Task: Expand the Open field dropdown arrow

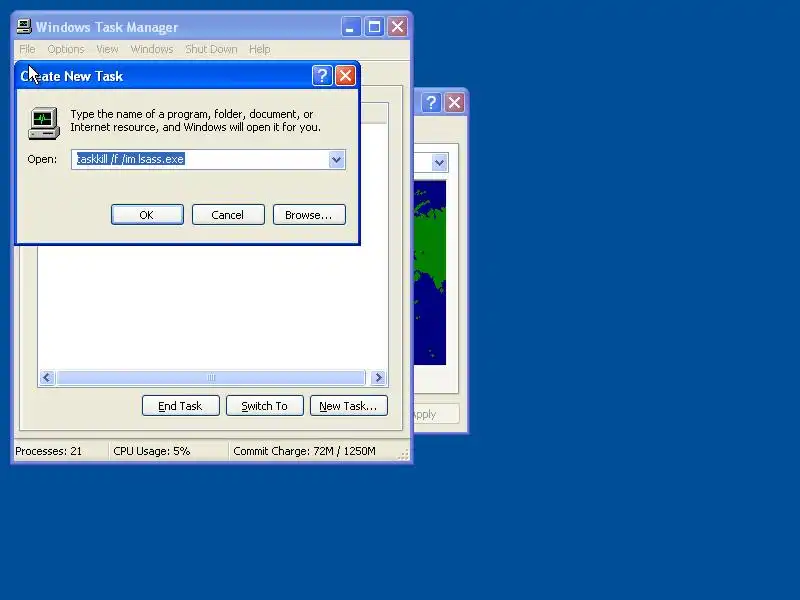Action: click(336, 160)
